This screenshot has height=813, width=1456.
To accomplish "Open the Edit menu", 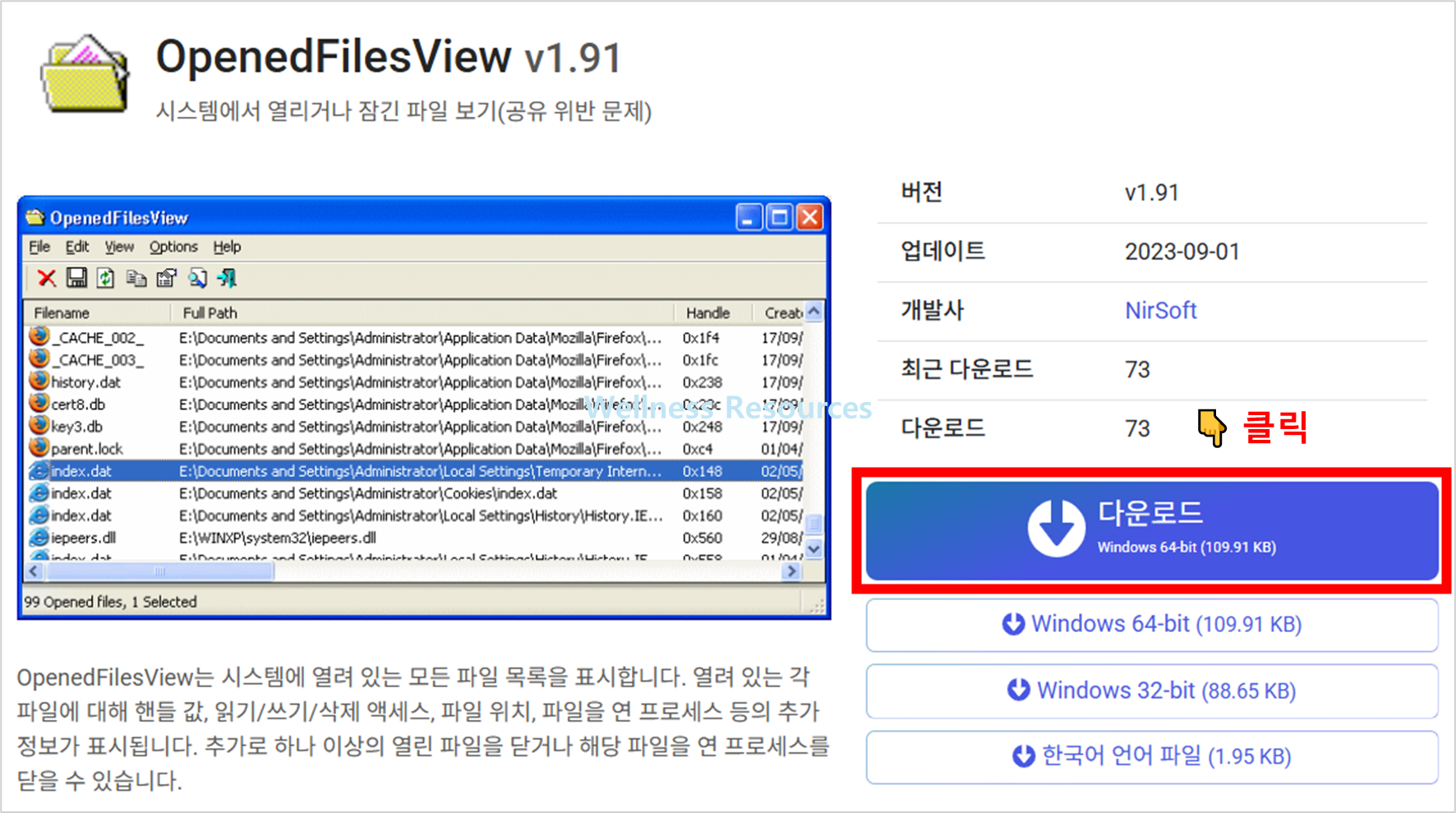I will pos(77,247).
